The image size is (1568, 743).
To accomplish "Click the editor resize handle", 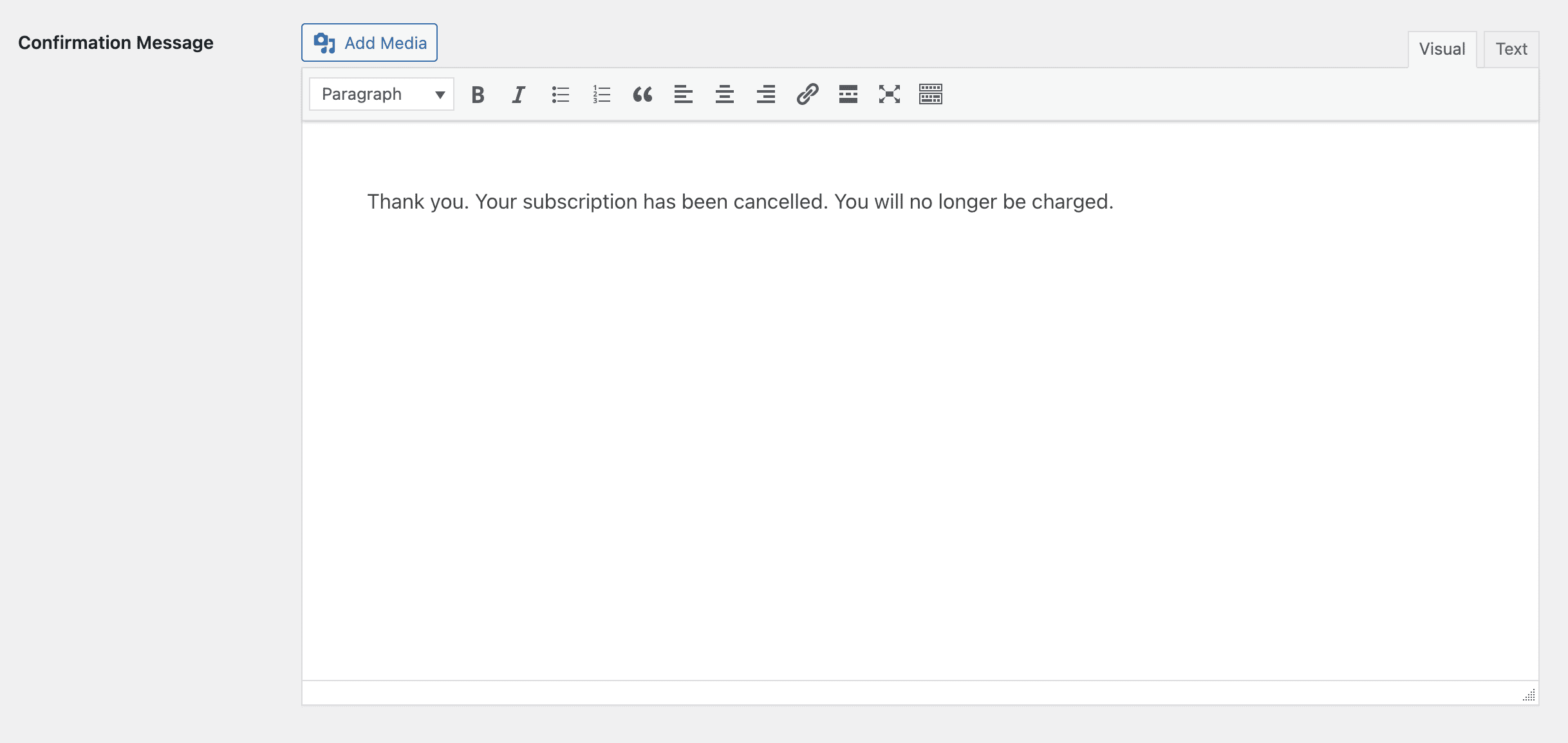I will coord(1529,695).
